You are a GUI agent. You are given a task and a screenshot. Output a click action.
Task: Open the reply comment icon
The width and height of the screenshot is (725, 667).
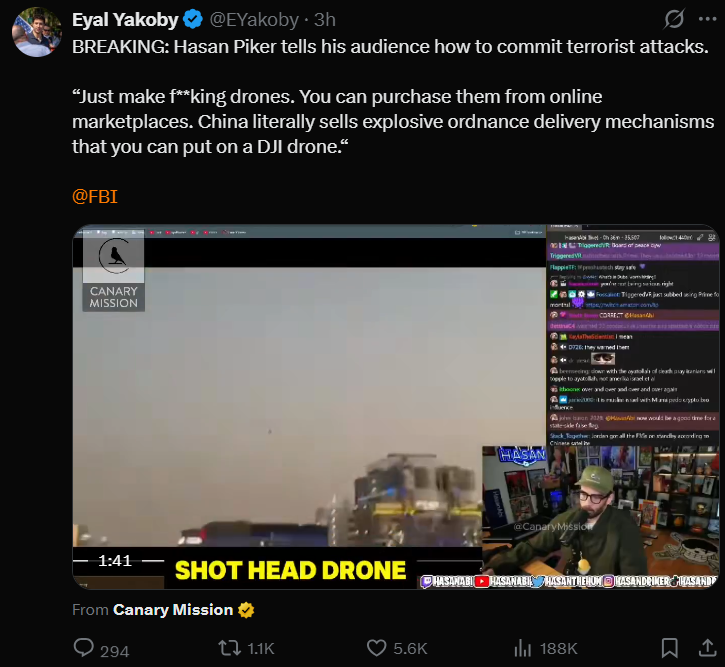84,648
